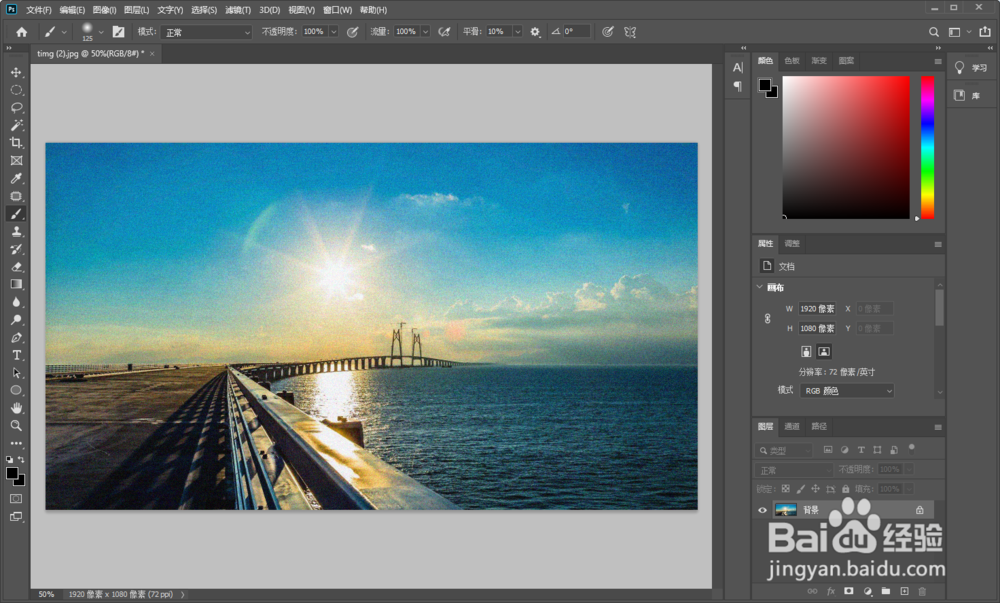Select the Hand tool
Image resolution: width=1000 pixels, height=603 pixels.
click(16, 408)
